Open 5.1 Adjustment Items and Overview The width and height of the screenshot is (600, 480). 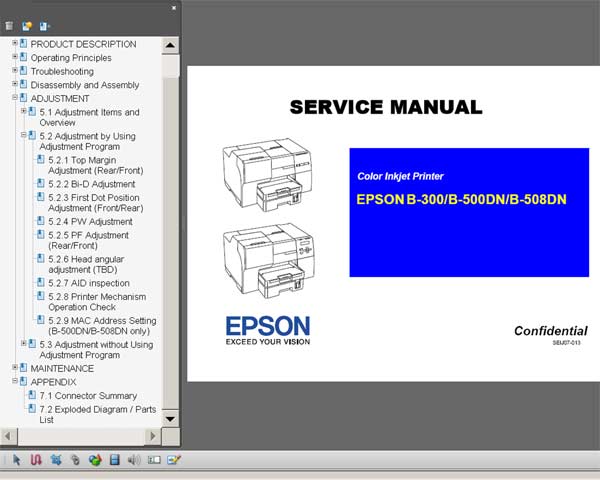tap(90, 118)
